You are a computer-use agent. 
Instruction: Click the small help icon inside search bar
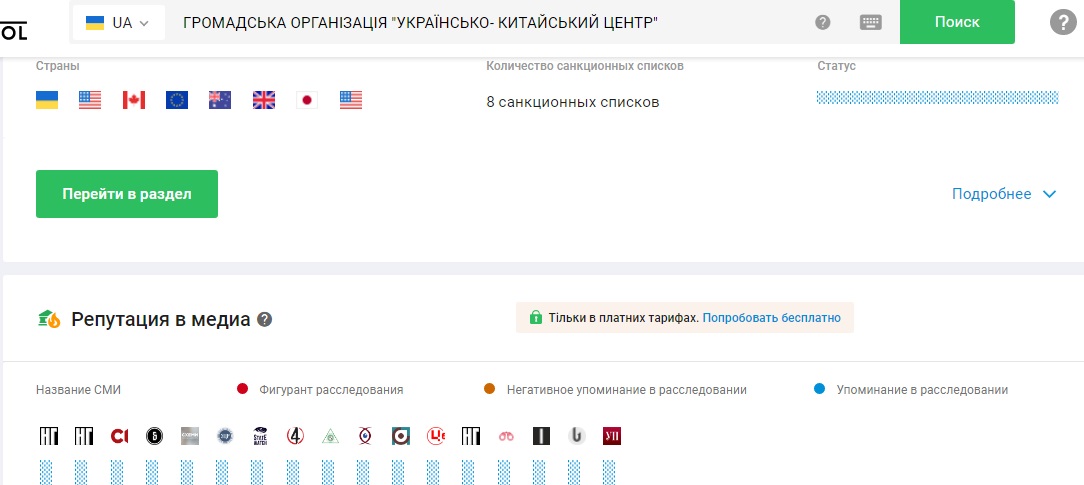pos(823,22)
